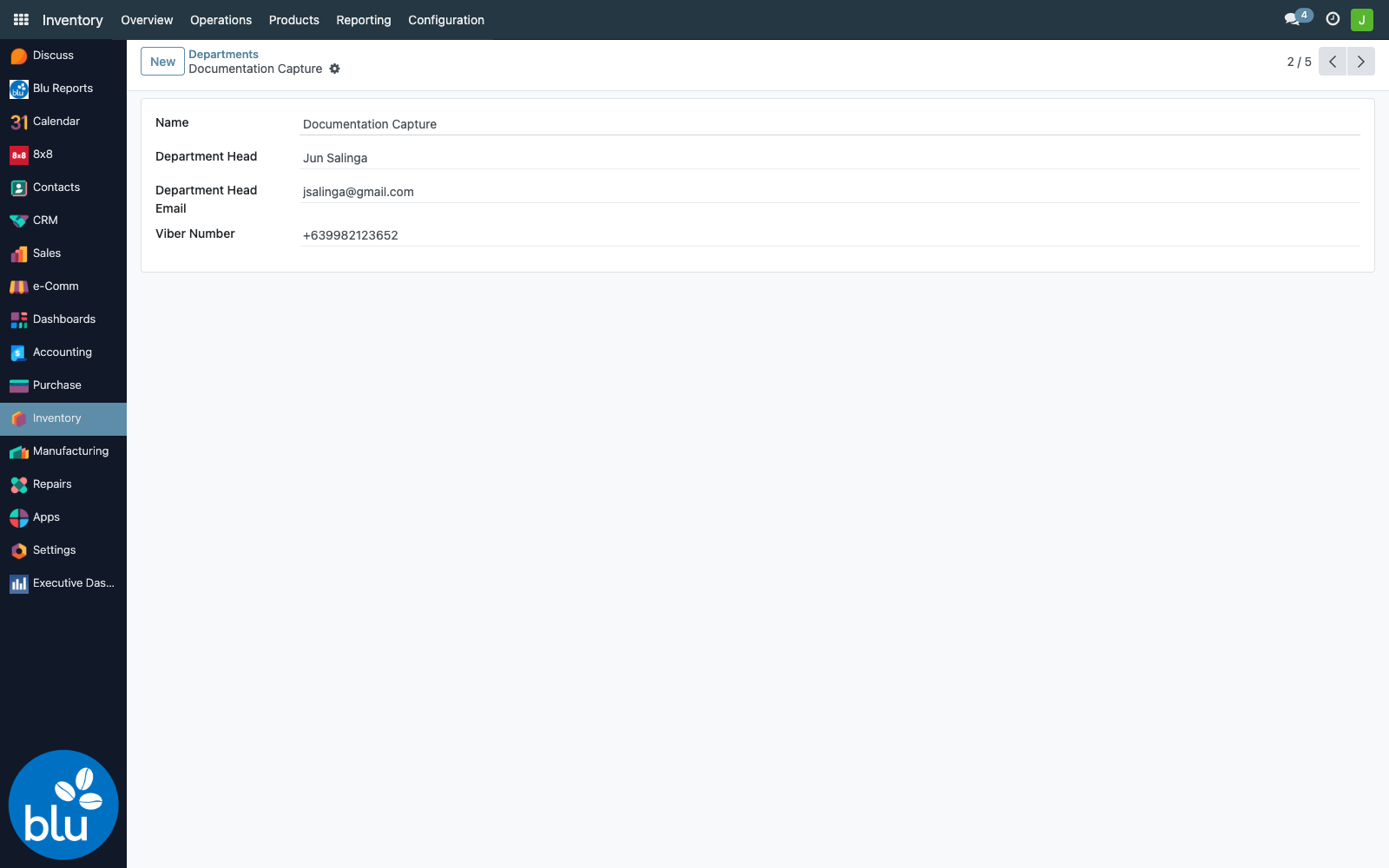
Task: Click the Department Head label
Action: [206, 156]
